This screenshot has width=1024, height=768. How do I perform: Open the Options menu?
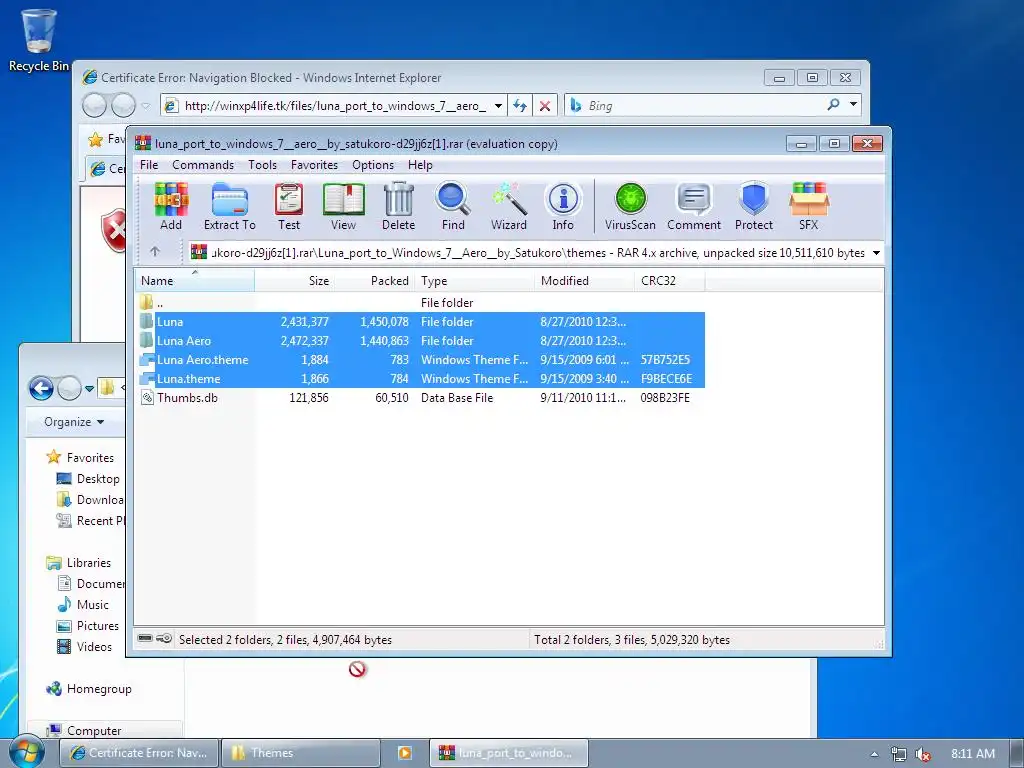[373, 165]
